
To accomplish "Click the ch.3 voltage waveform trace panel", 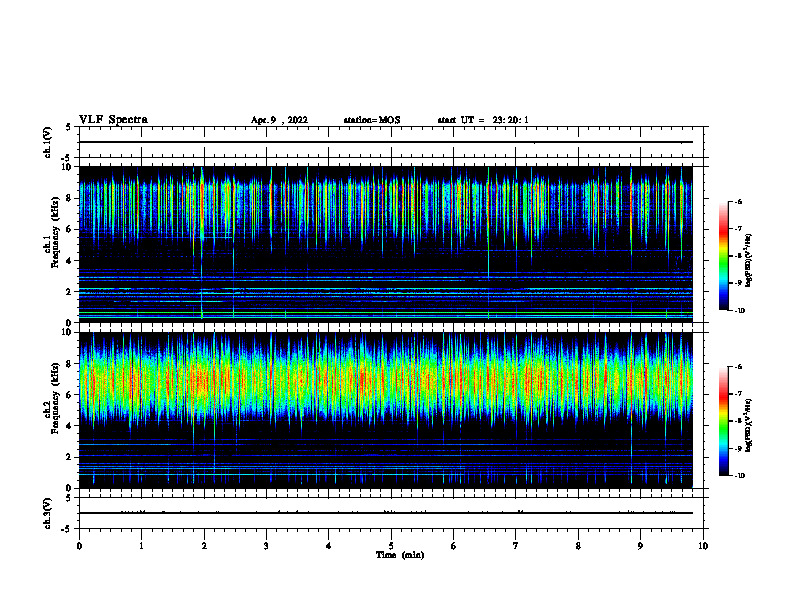I will click(391, 513).
